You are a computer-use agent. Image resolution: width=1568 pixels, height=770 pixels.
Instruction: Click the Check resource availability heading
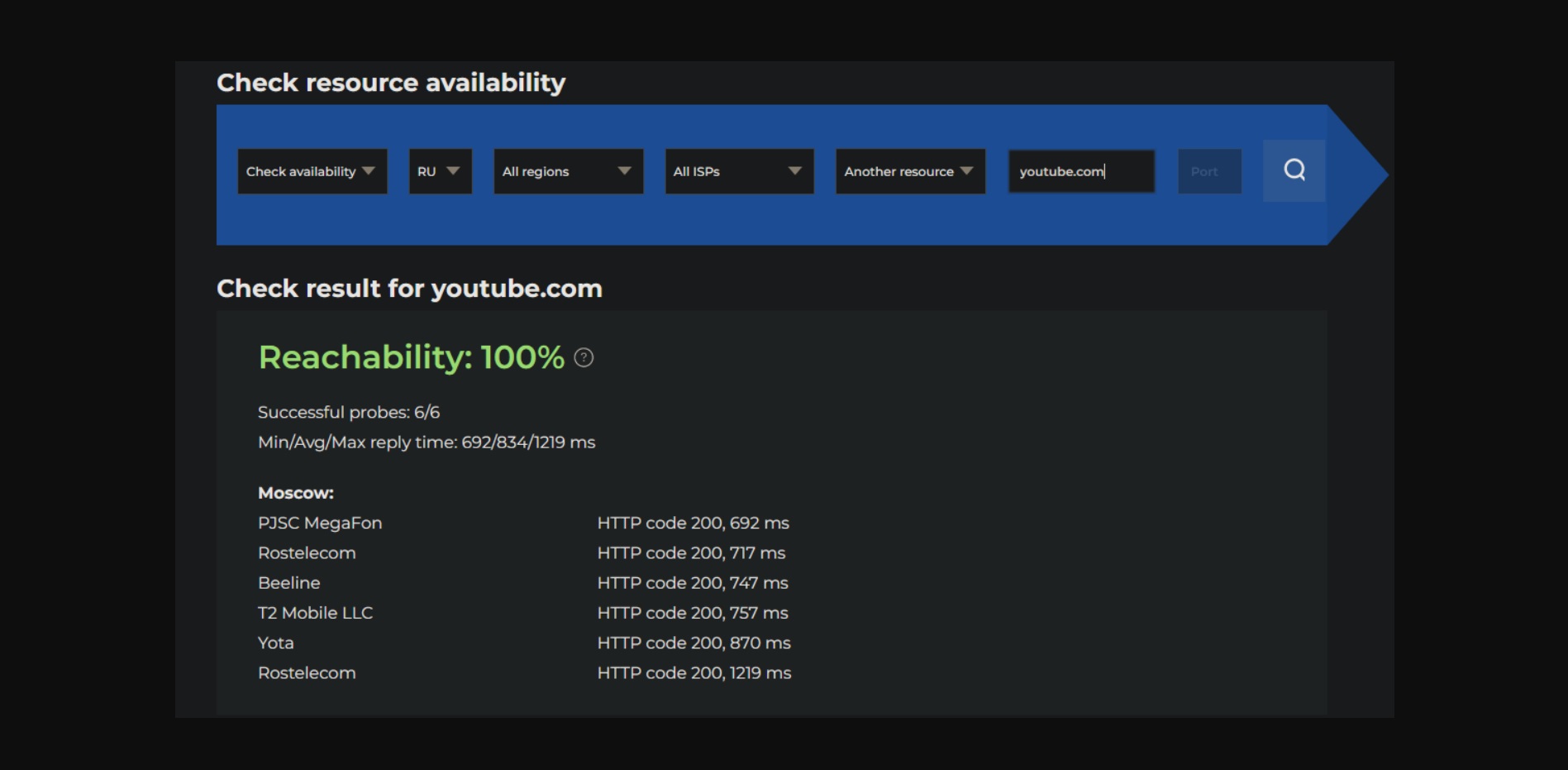pyautogui.click(x=391, y=83)
